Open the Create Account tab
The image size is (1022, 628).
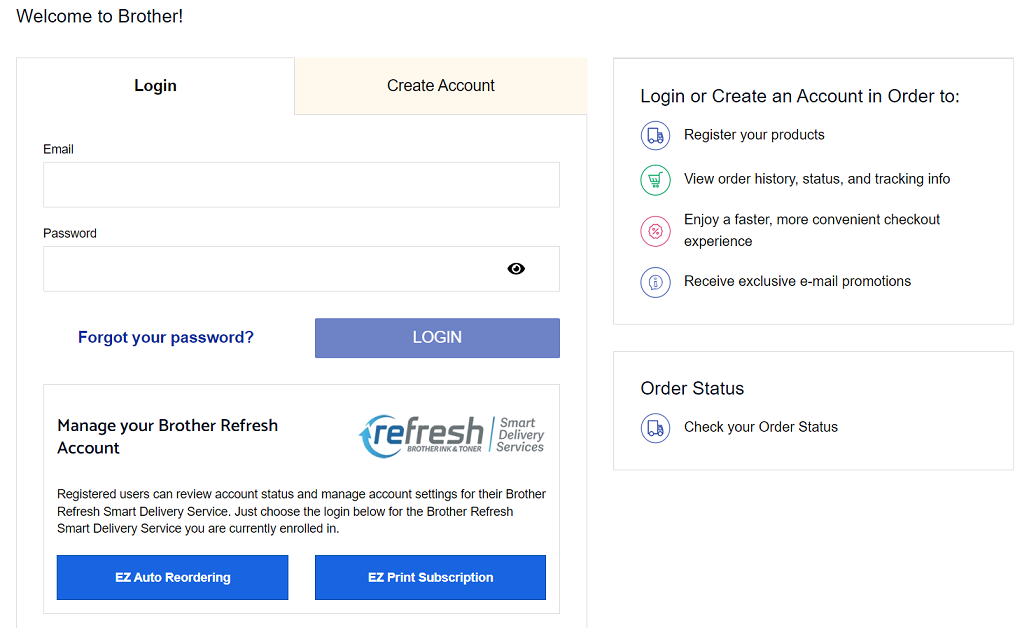(441, 86)
